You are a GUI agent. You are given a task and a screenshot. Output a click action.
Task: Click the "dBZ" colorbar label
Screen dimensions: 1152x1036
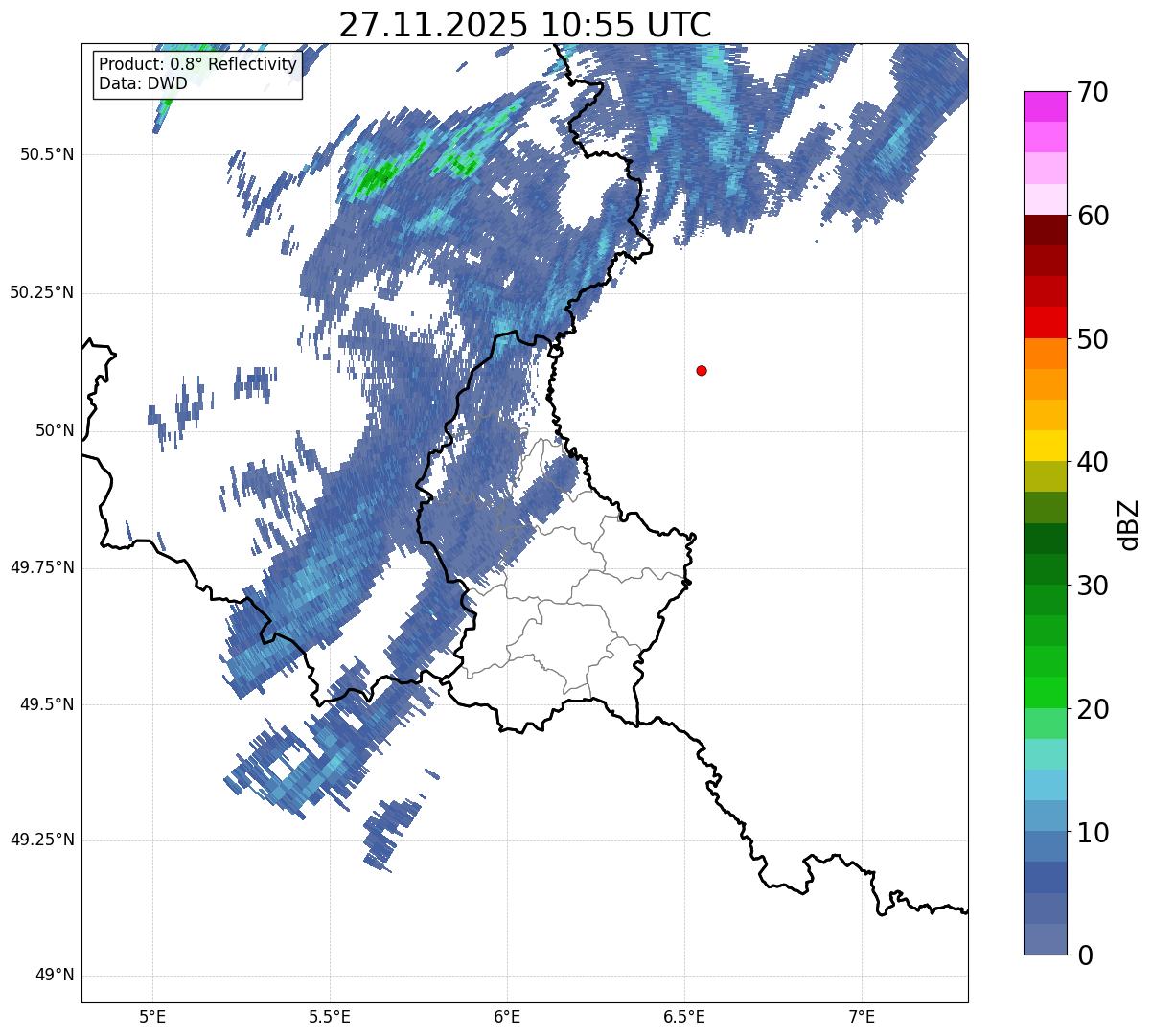[x=1129, y=523]
